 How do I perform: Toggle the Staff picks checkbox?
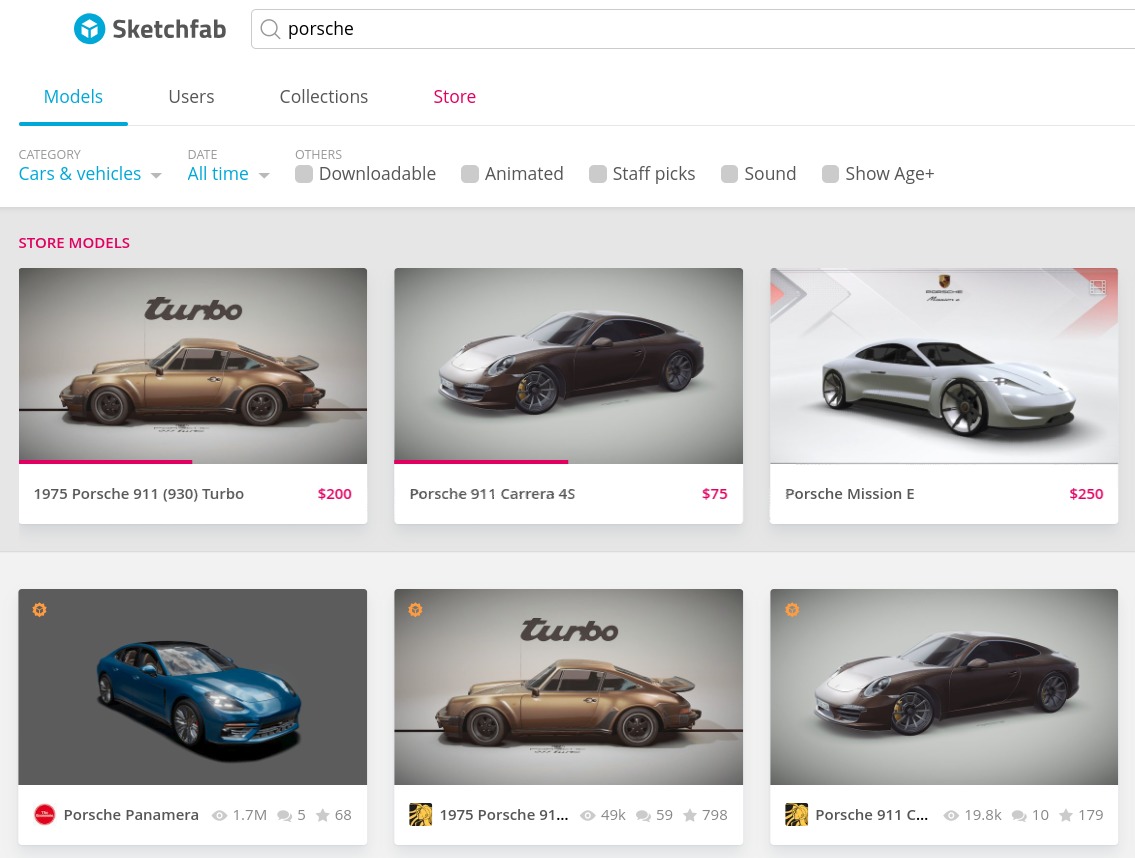coord(598,174)
